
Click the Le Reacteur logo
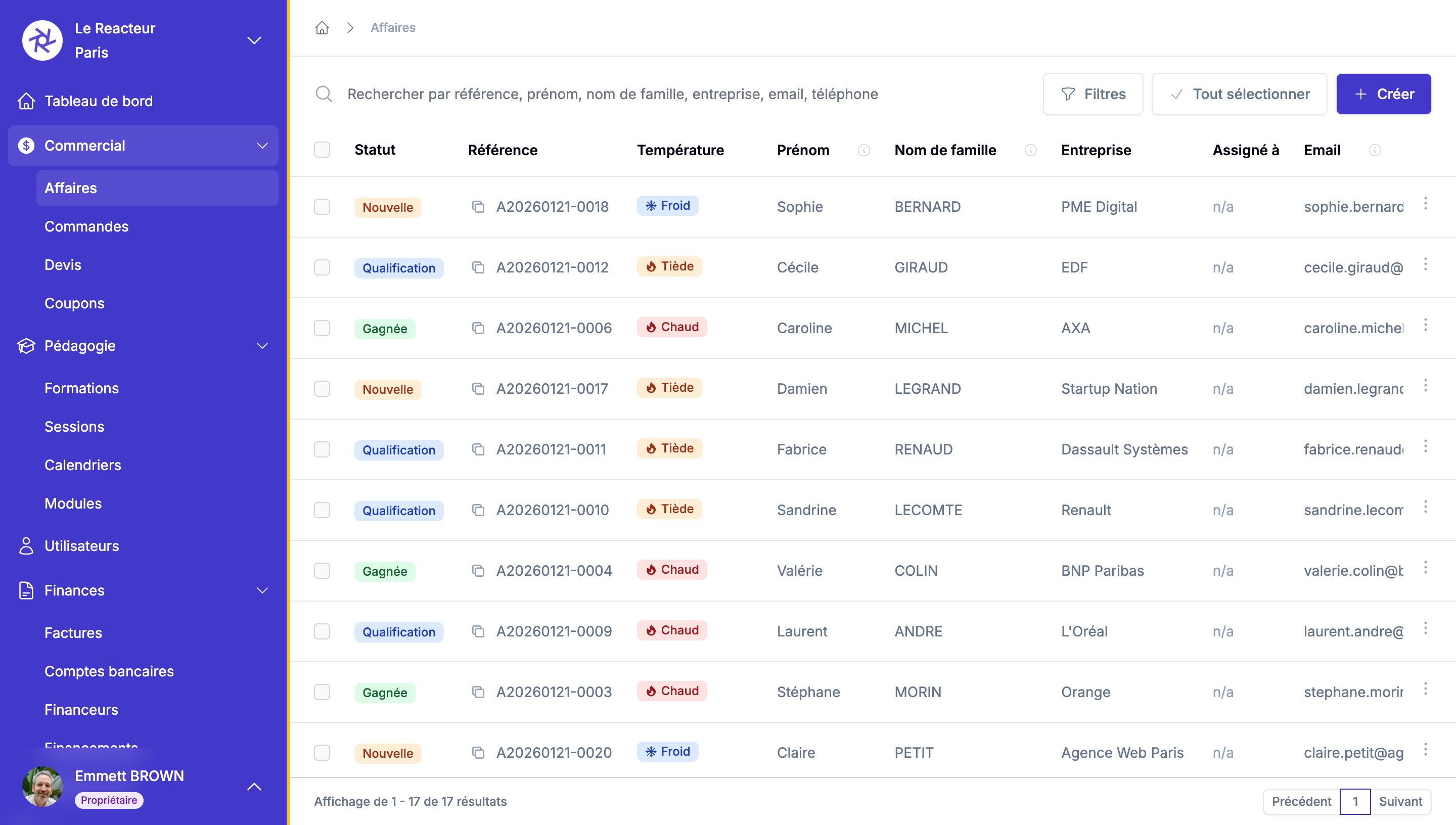coord(42,40)
